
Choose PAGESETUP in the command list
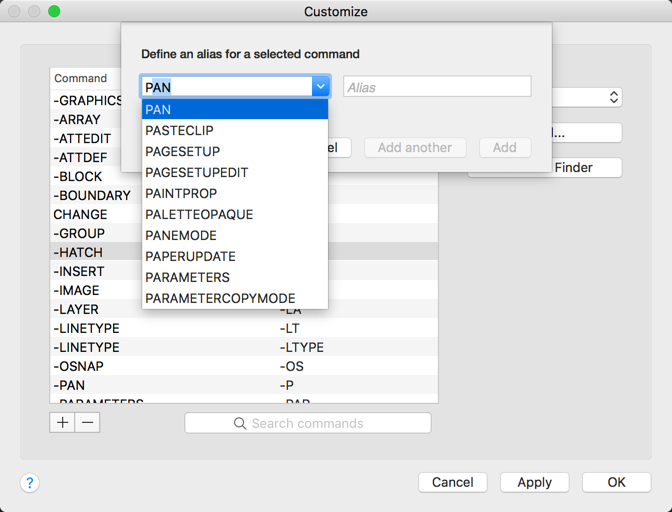182,151
